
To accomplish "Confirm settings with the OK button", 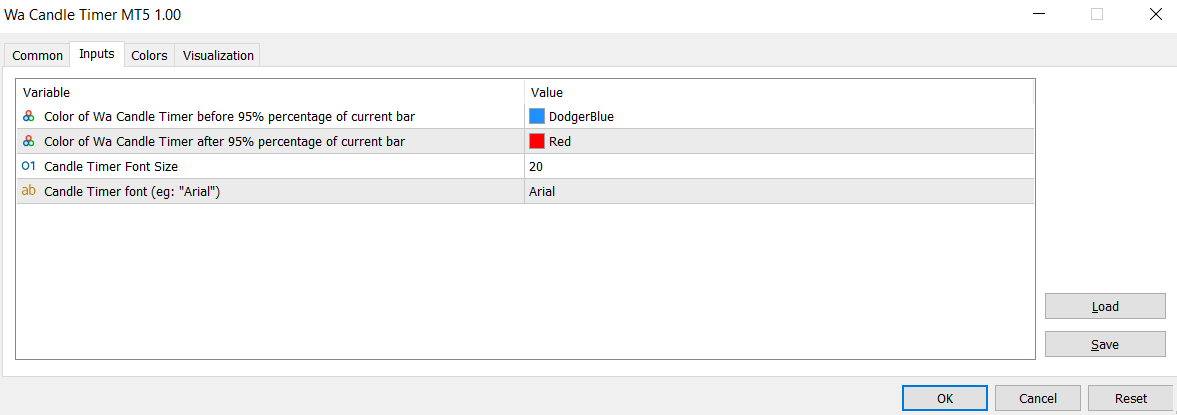I will coord(945,398).
